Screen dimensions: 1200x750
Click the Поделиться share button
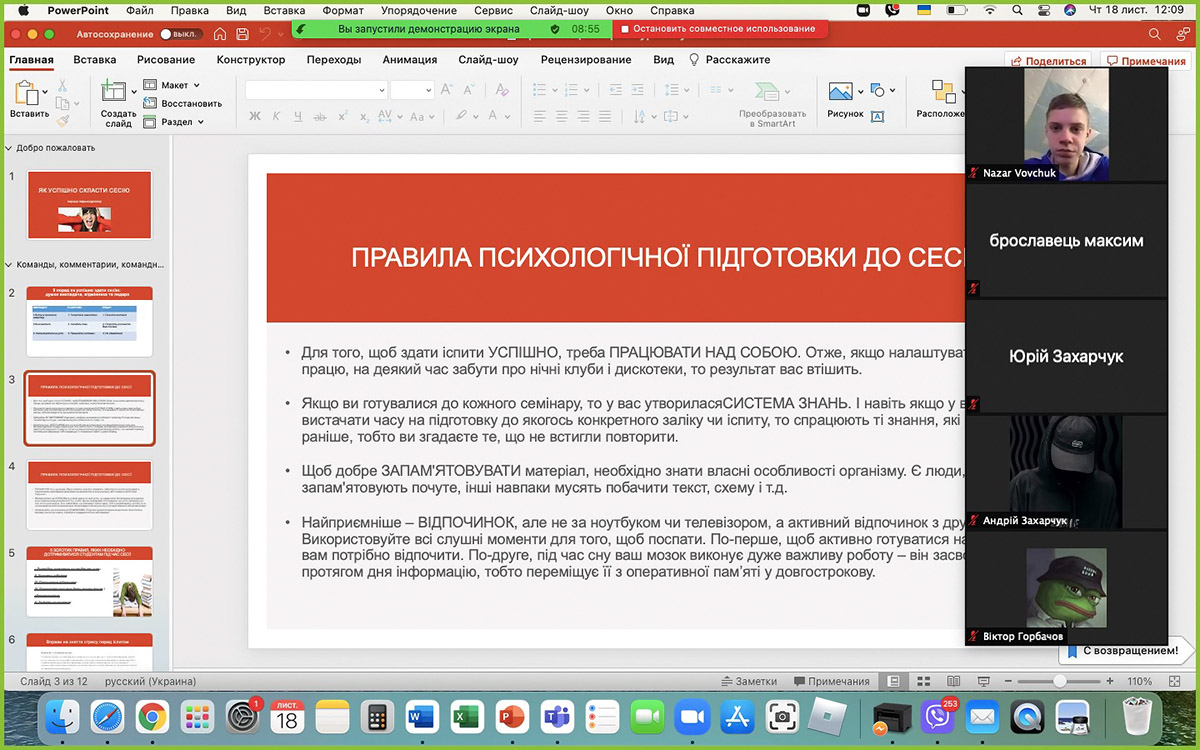pyautogui.click(x=1048, y=61)
